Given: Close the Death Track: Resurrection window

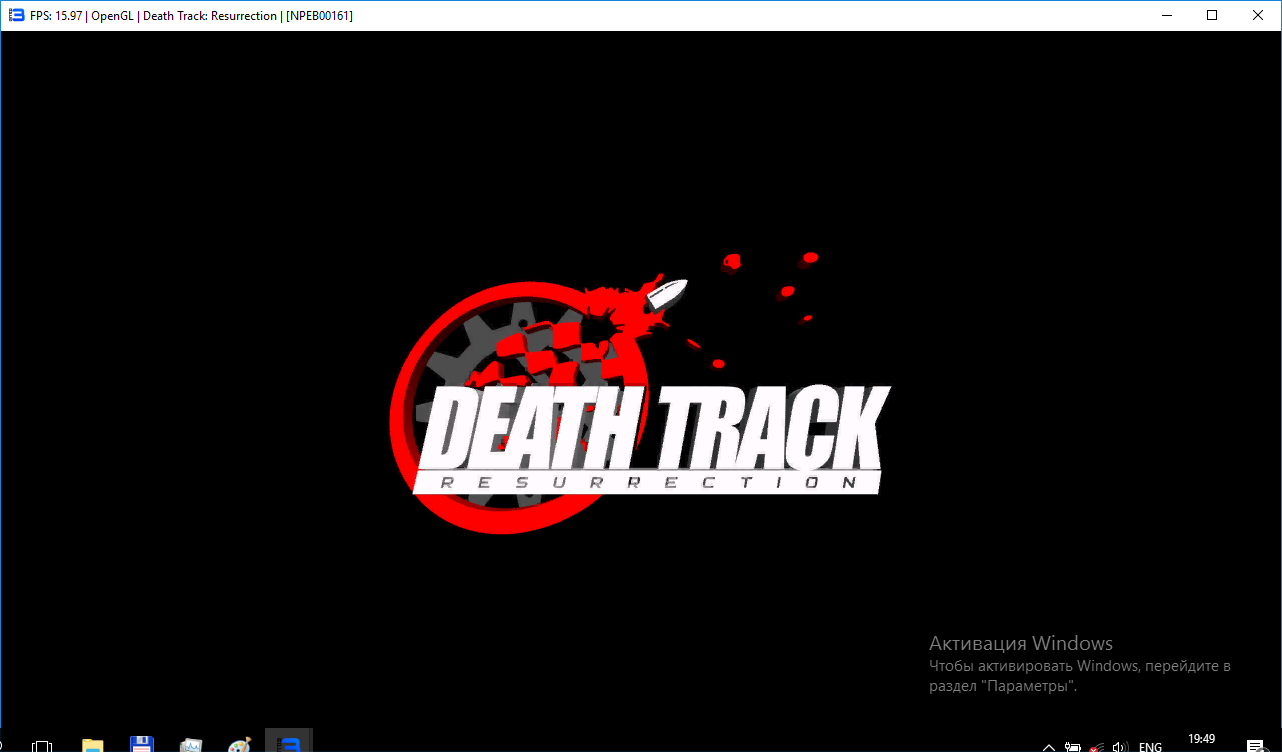Looking at the screenshot, I should tap(1258, 15).
